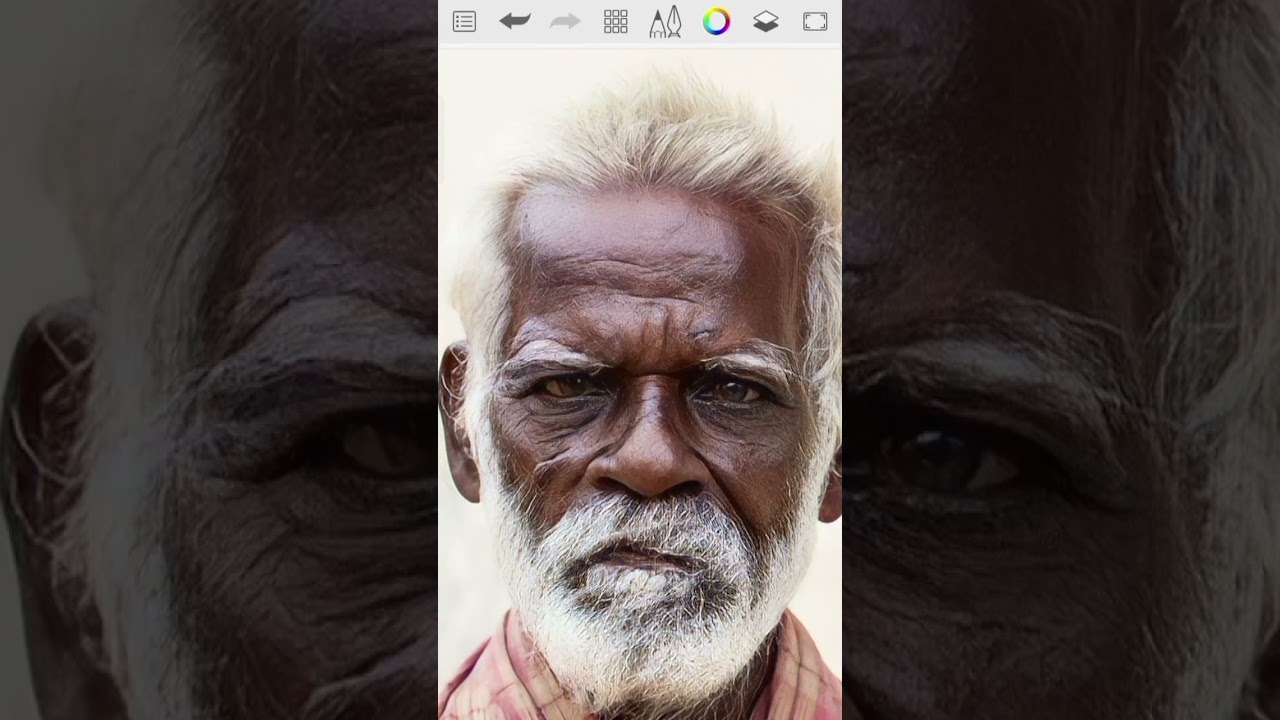Open the grid tools library icon
This screenshot has height=720, width=1280.
coord(615,22)
